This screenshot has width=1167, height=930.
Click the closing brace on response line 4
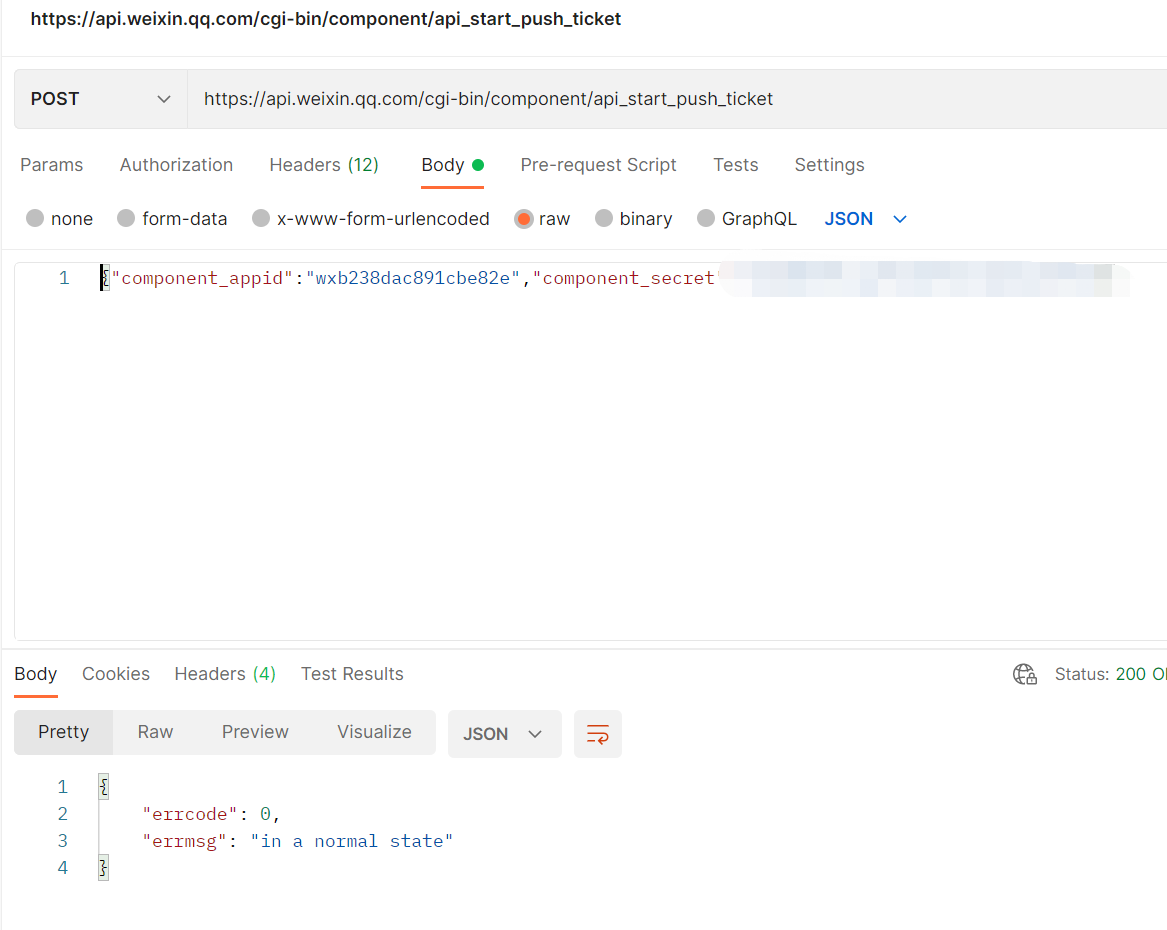pyautogui.click(x=103, y=868)
